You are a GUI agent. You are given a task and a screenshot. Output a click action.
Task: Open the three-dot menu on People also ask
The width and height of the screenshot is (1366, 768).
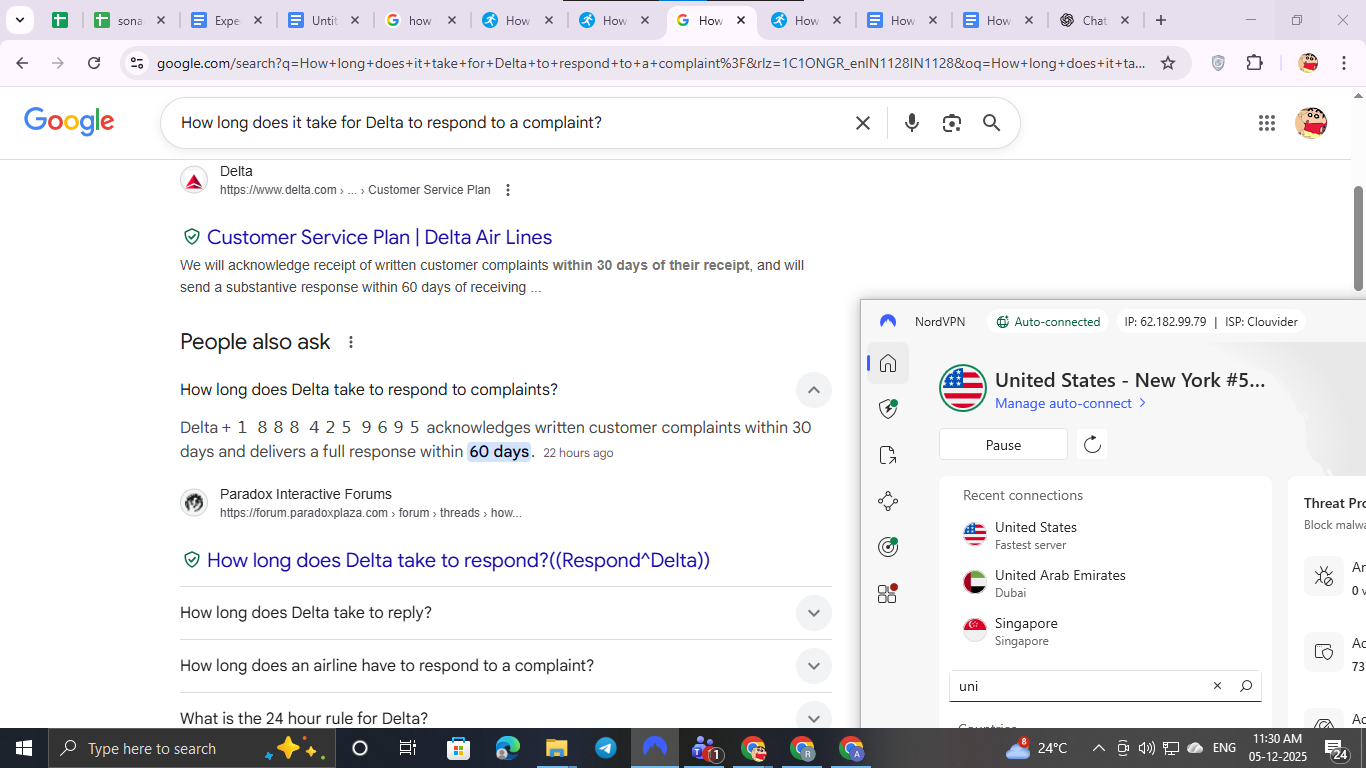(350, 341)
